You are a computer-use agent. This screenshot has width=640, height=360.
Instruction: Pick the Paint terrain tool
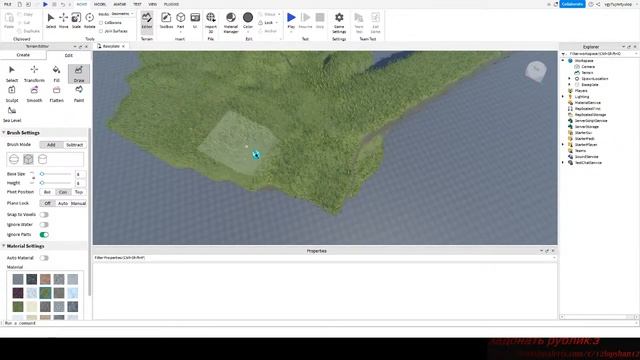79,93
